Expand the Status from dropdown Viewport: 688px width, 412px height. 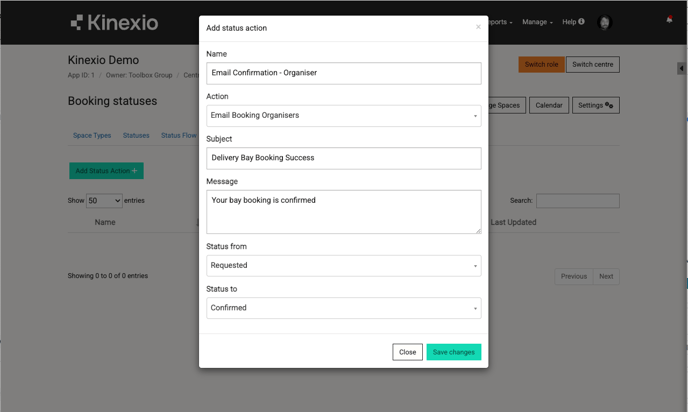(x=343, y=266)
